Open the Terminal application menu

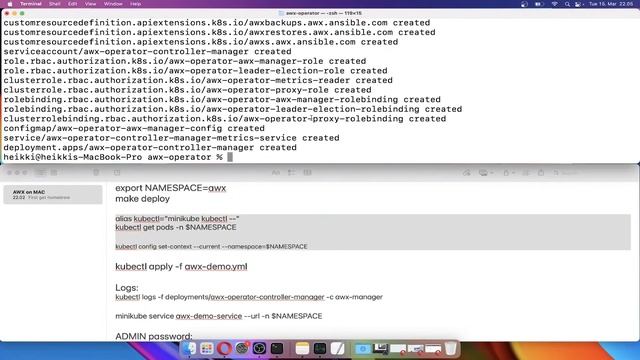point(31,4)
